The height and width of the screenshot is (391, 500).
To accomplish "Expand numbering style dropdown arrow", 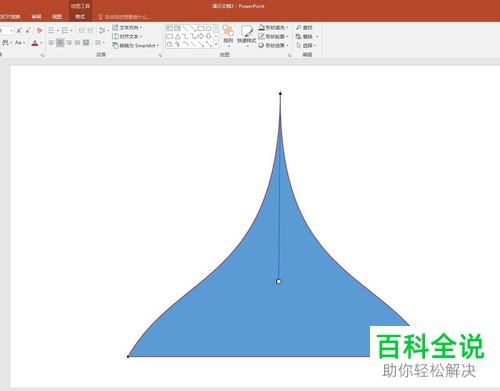I will click(x=71, y=31).
